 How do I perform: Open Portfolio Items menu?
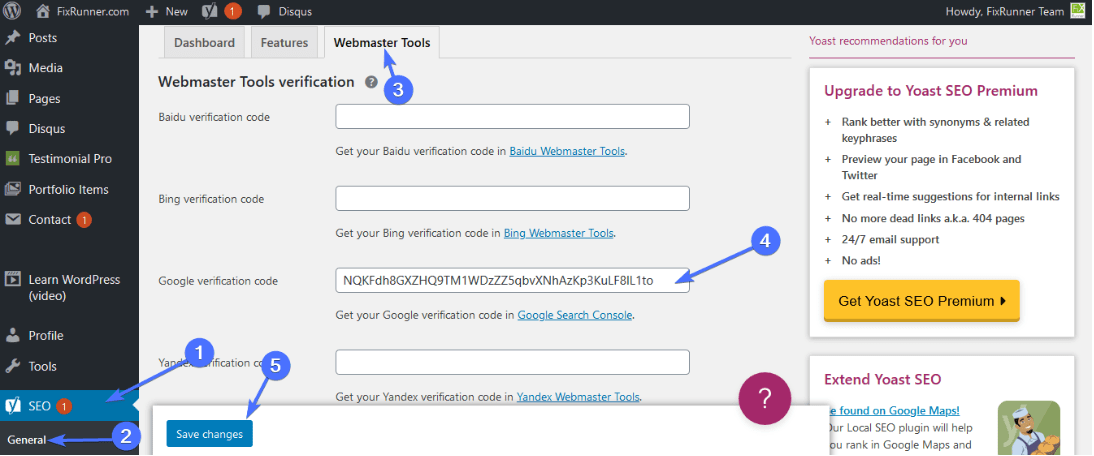[69, 189]
